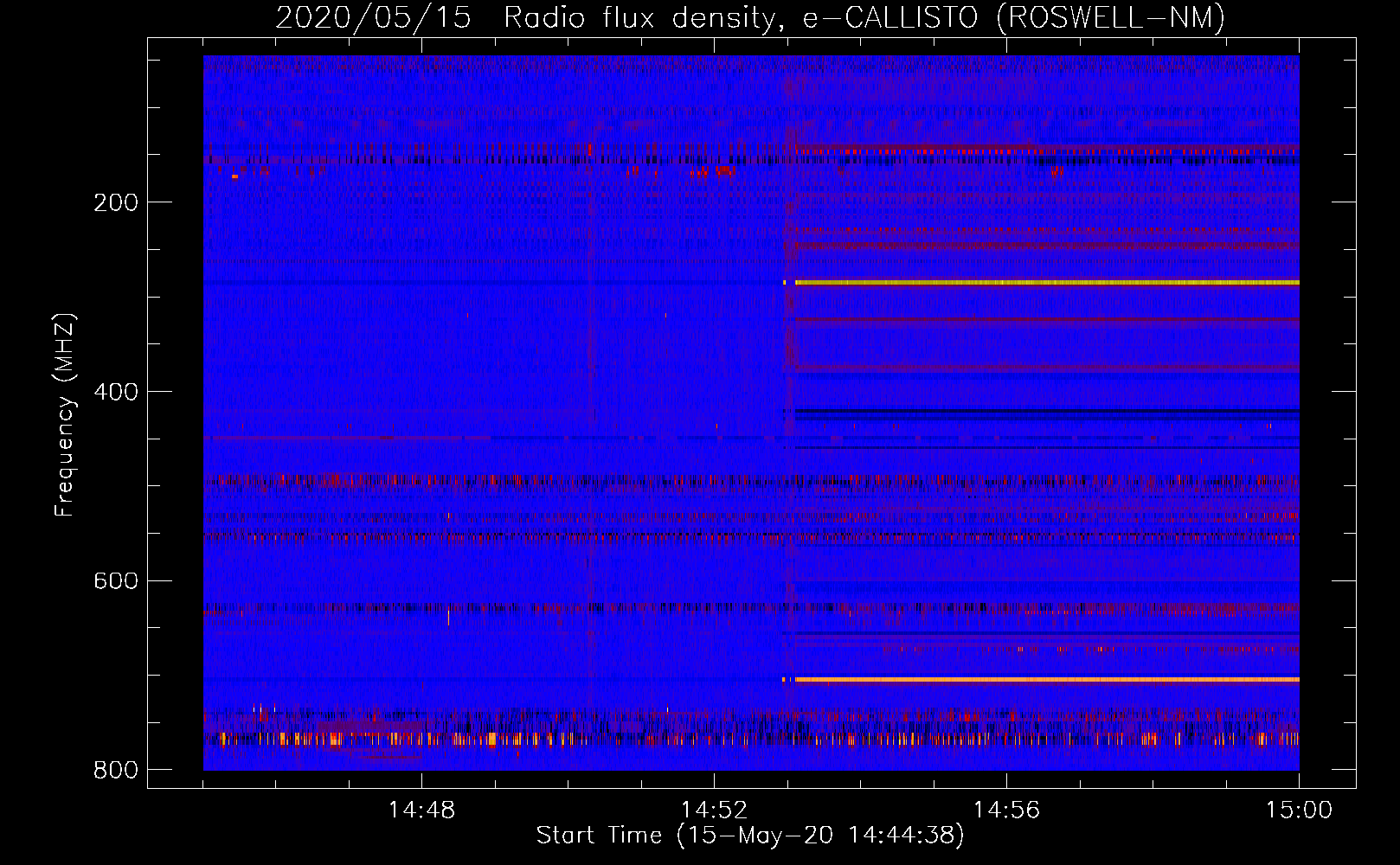Click the Start Time axis label
This screenshot has height=865, width=1400.
[750, 836]
